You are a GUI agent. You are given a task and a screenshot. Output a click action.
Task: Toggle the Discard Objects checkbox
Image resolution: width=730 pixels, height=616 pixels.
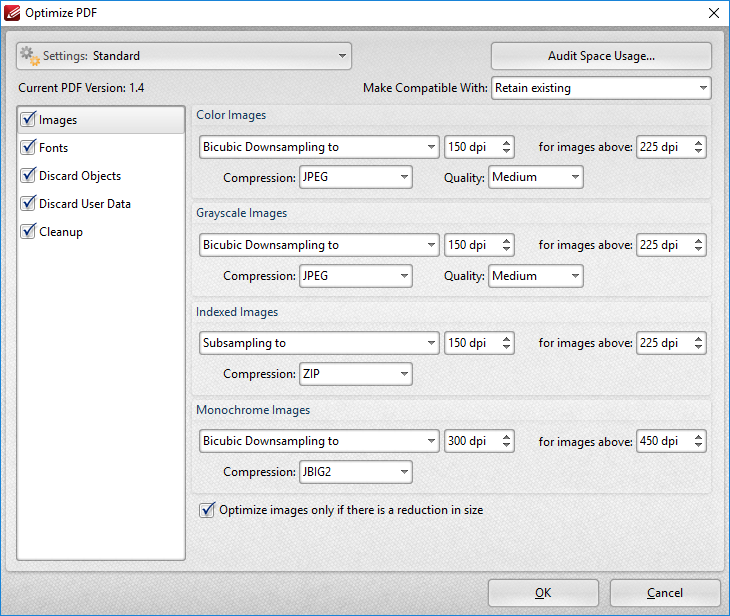click(x=27, y=176)
